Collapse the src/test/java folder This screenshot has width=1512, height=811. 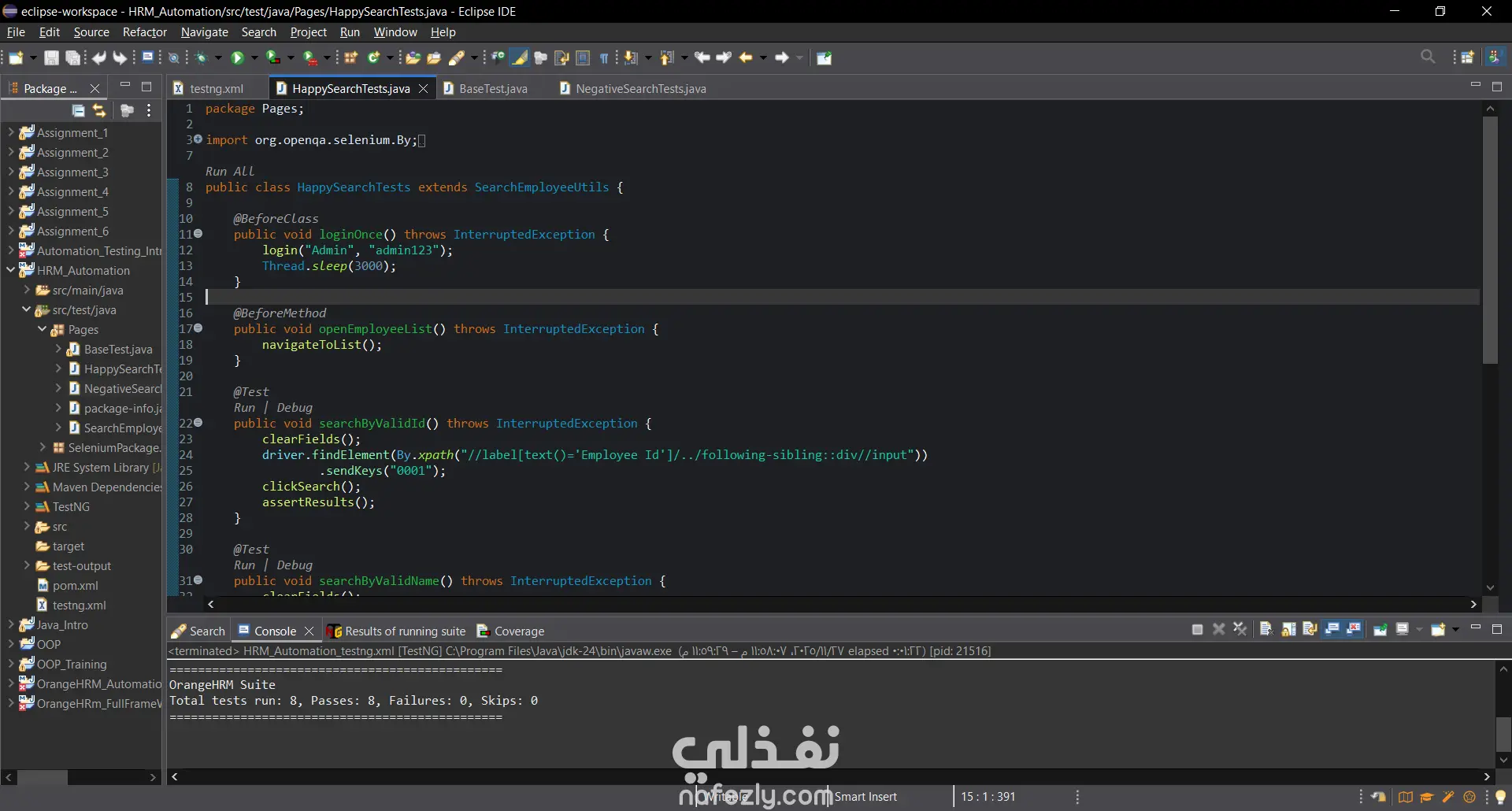(x=27, y=309)
